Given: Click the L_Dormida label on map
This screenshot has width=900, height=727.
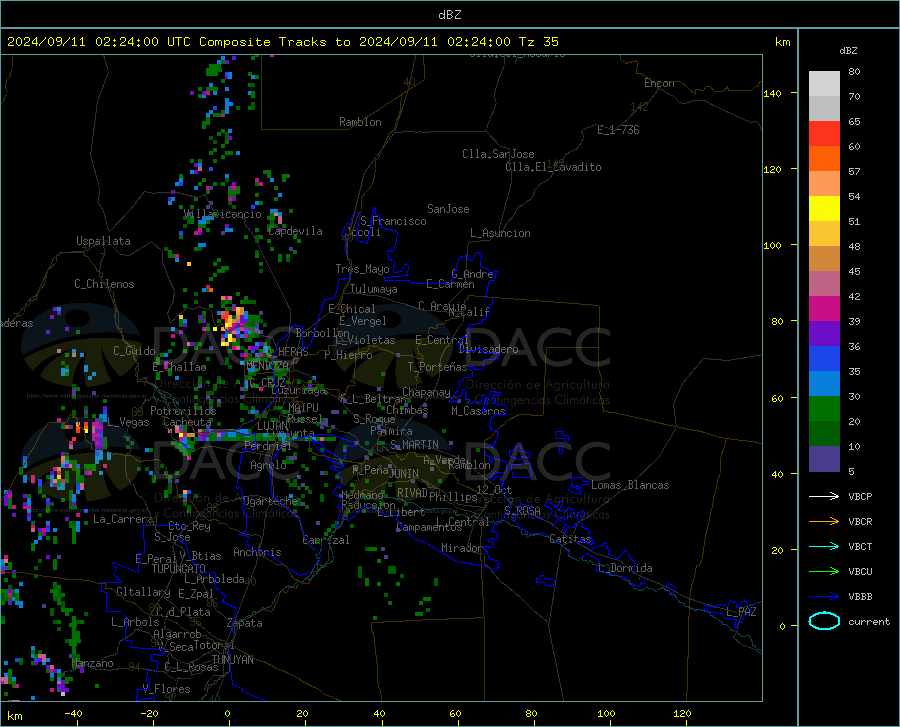Looking at the screenshot, I should pyautogui.click(x=625, y=568).
